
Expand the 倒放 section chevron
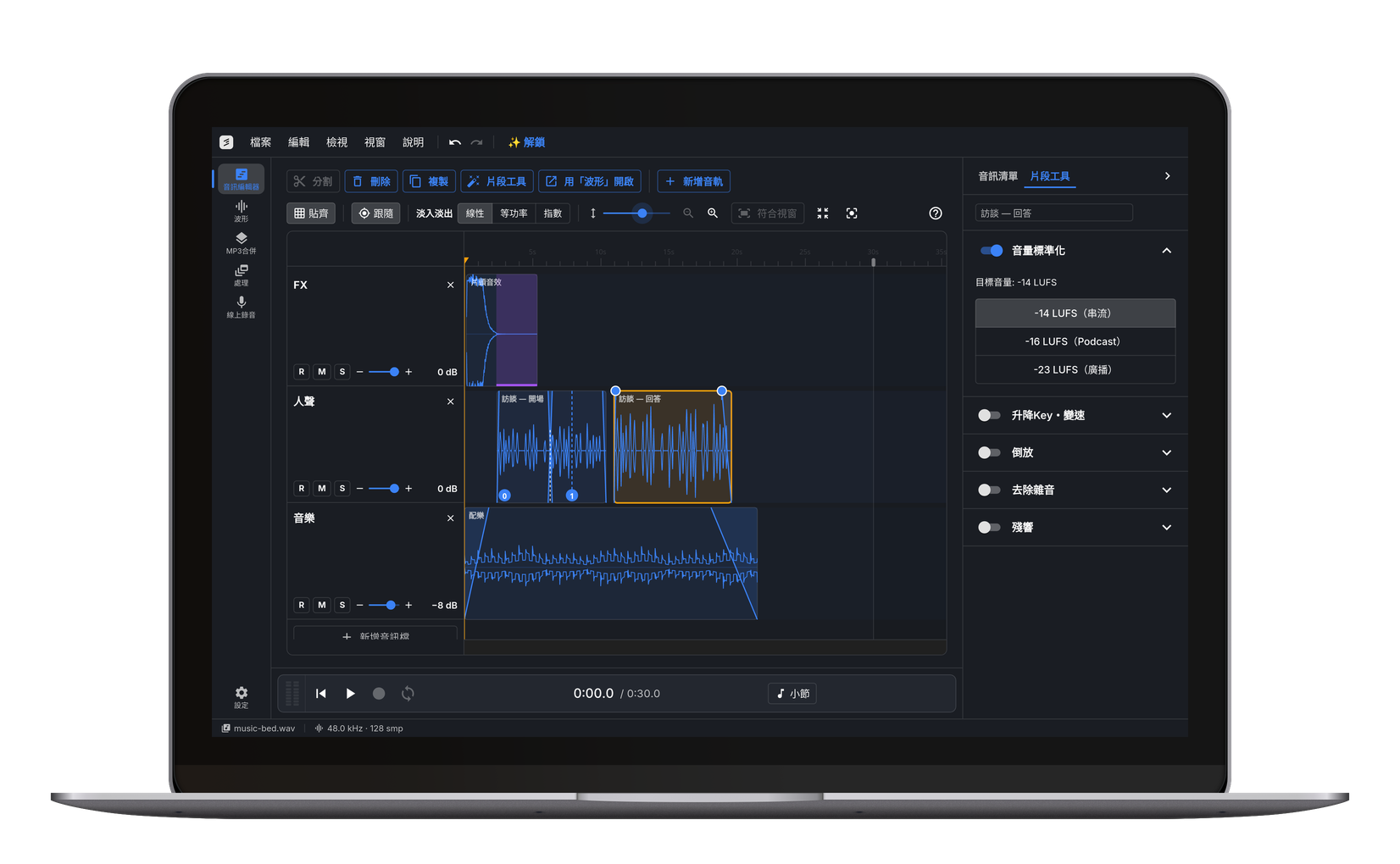pyautogui.click(x=1167, y=452)
